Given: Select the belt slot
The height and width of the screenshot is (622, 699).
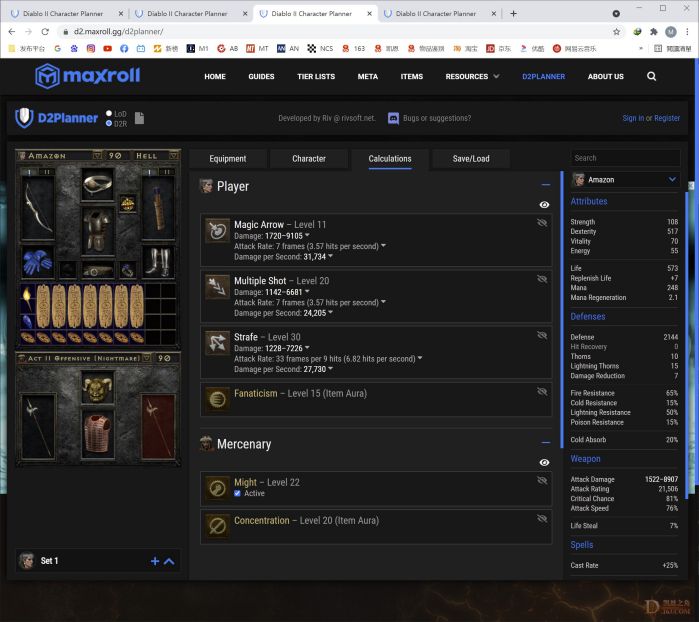Looking at the screenshot, I should tap(98, 270).
